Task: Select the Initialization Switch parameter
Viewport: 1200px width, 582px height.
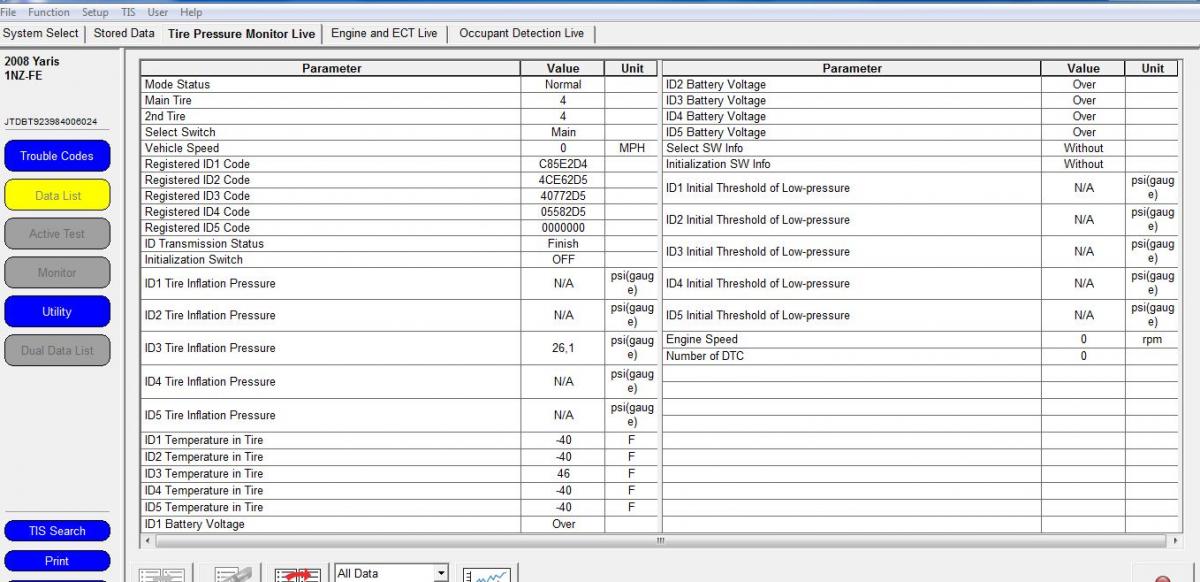Action: 330,260
